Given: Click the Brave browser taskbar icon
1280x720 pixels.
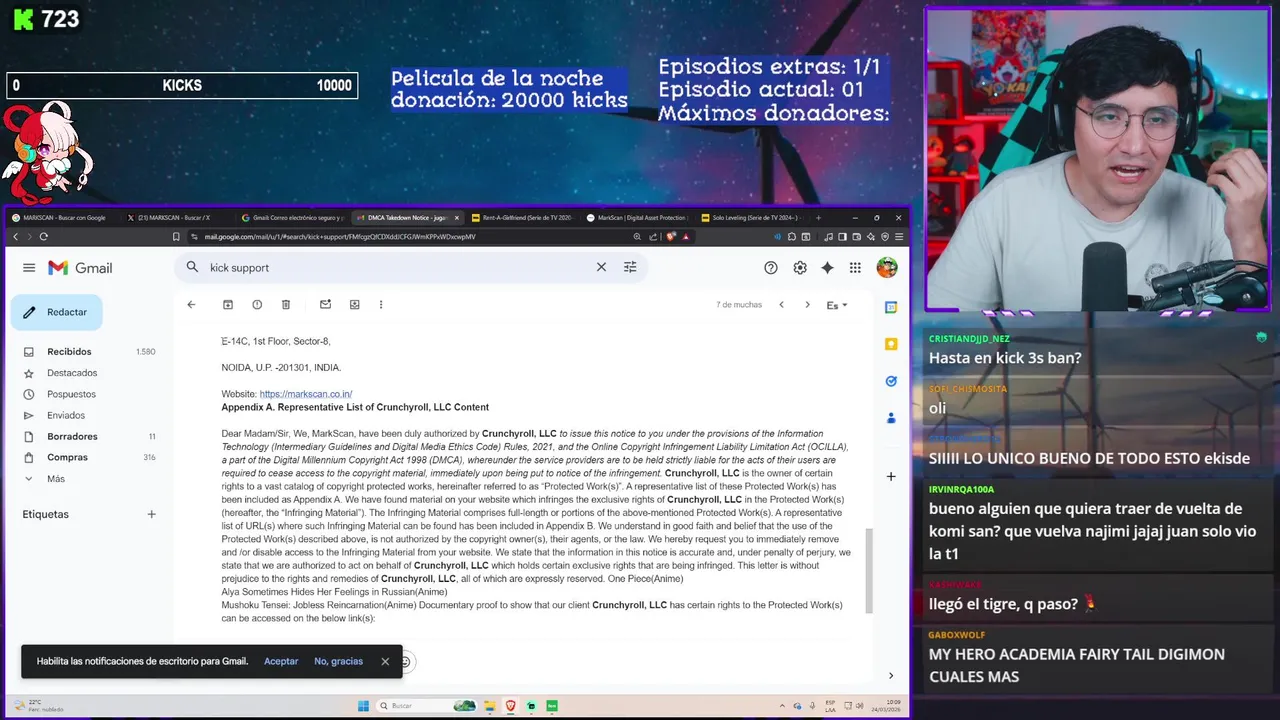Looking at the screenshot, I should pos(510,706).
